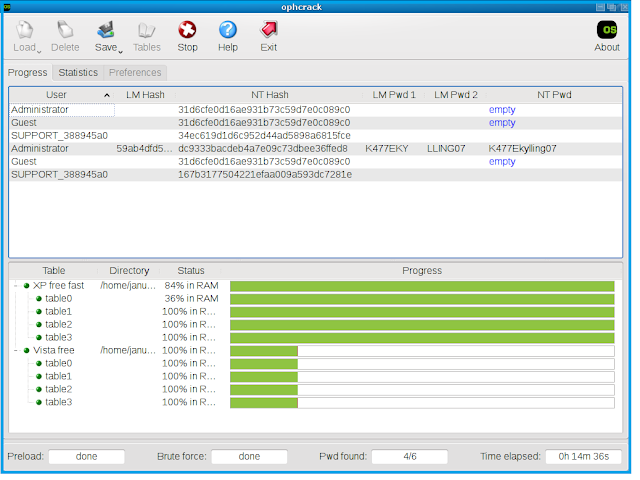
Task: Sort by the User column header
Action: [56, 95]
